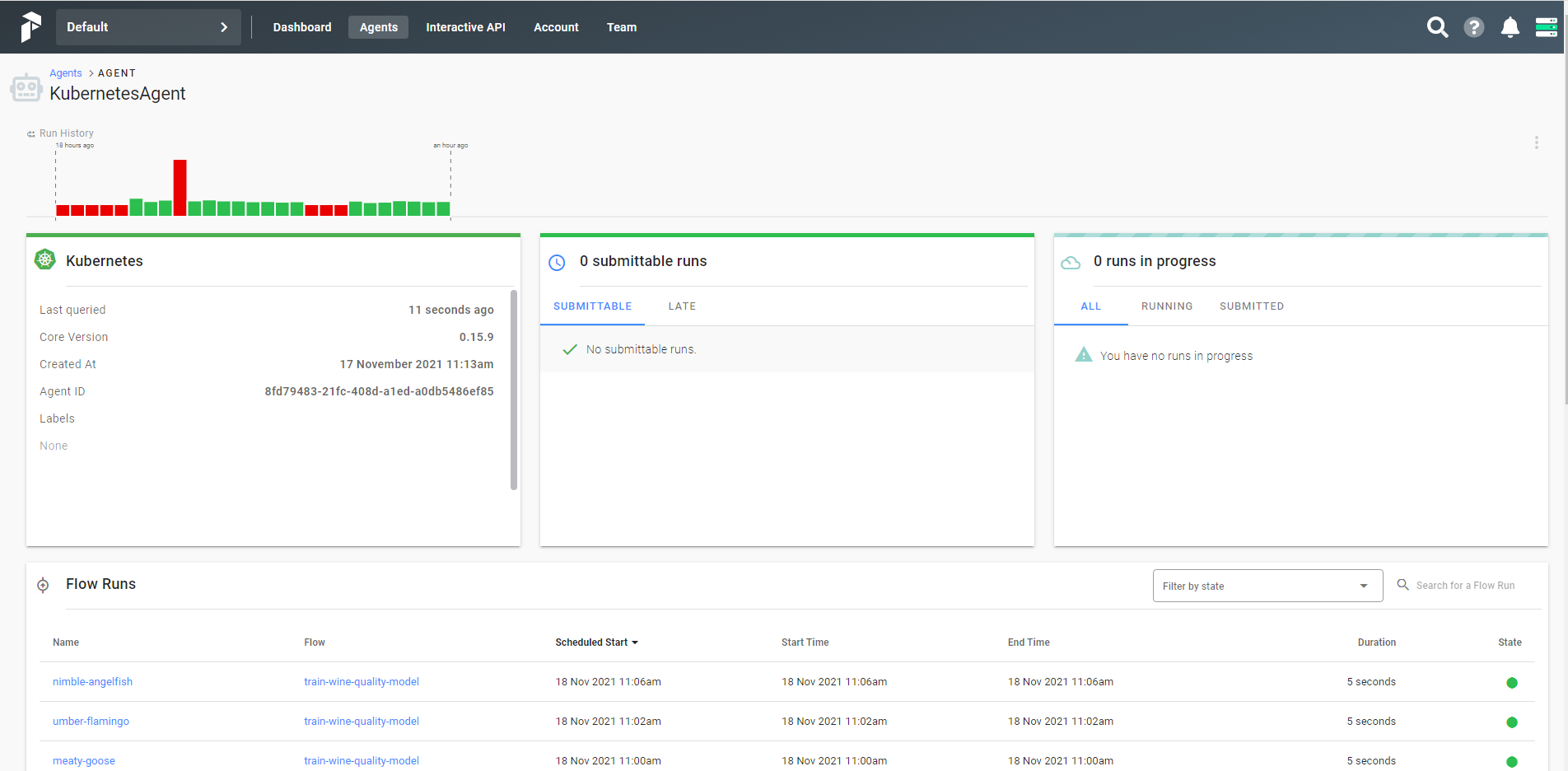Open the Team menu

pos(622,27)
